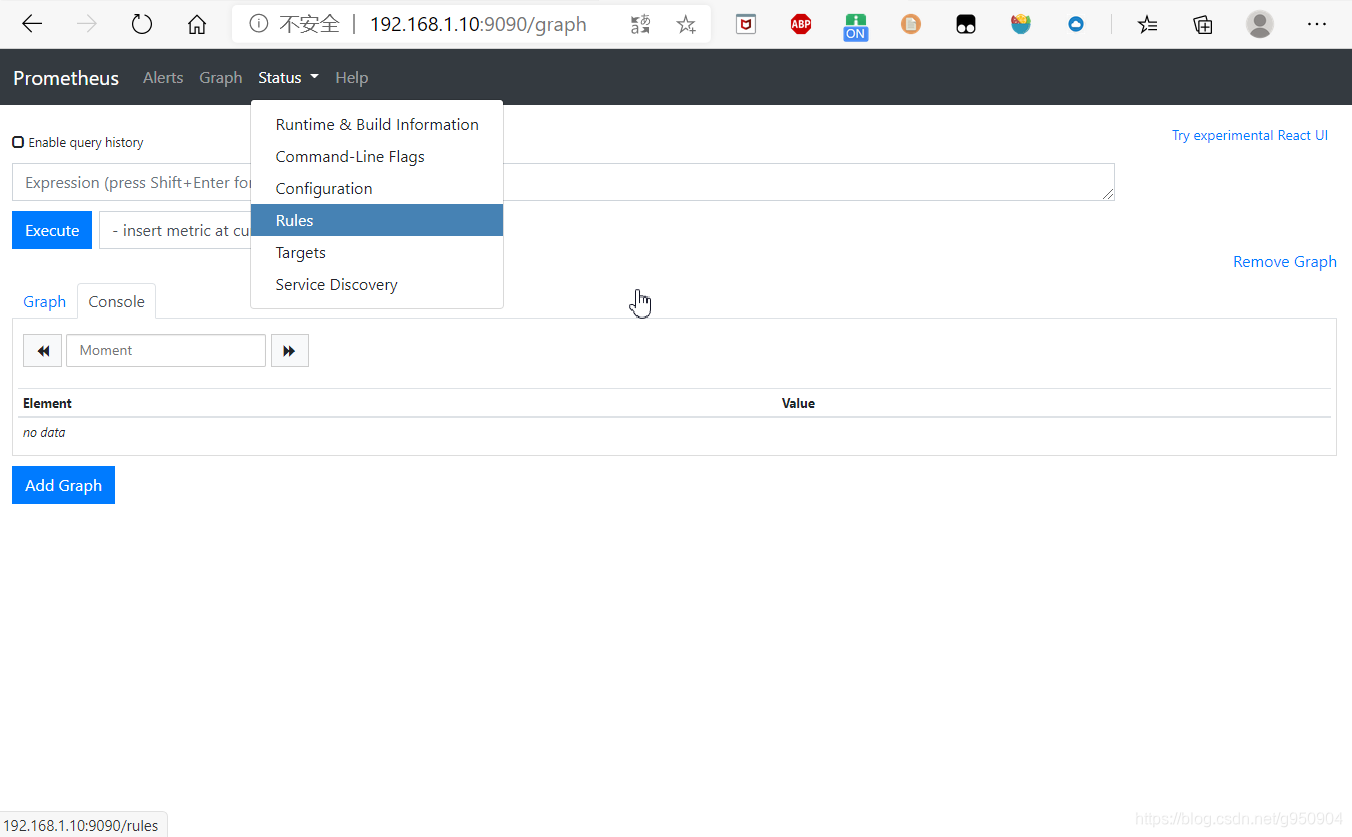Select Configuration from Status menu
1352x837 pixels.
377,188
